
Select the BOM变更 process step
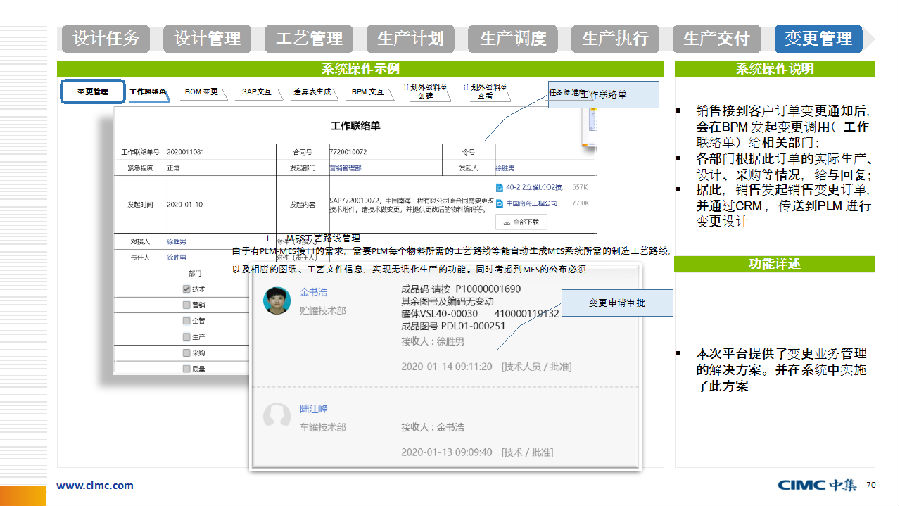[202, 91]
